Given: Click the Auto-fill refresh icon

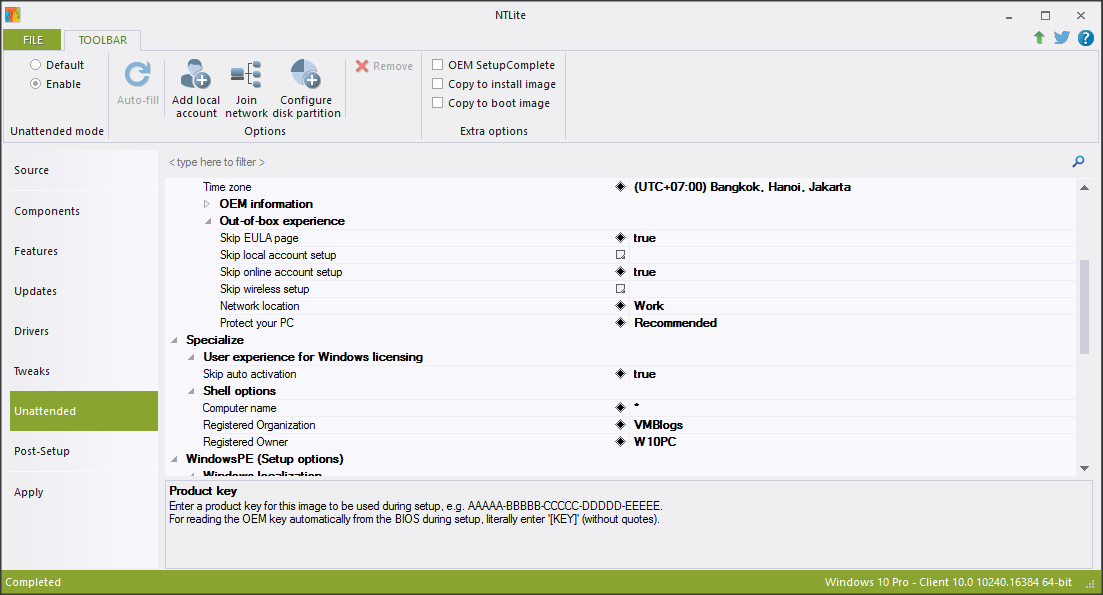Looking at the screenshot, I should [x=137, y=76].
